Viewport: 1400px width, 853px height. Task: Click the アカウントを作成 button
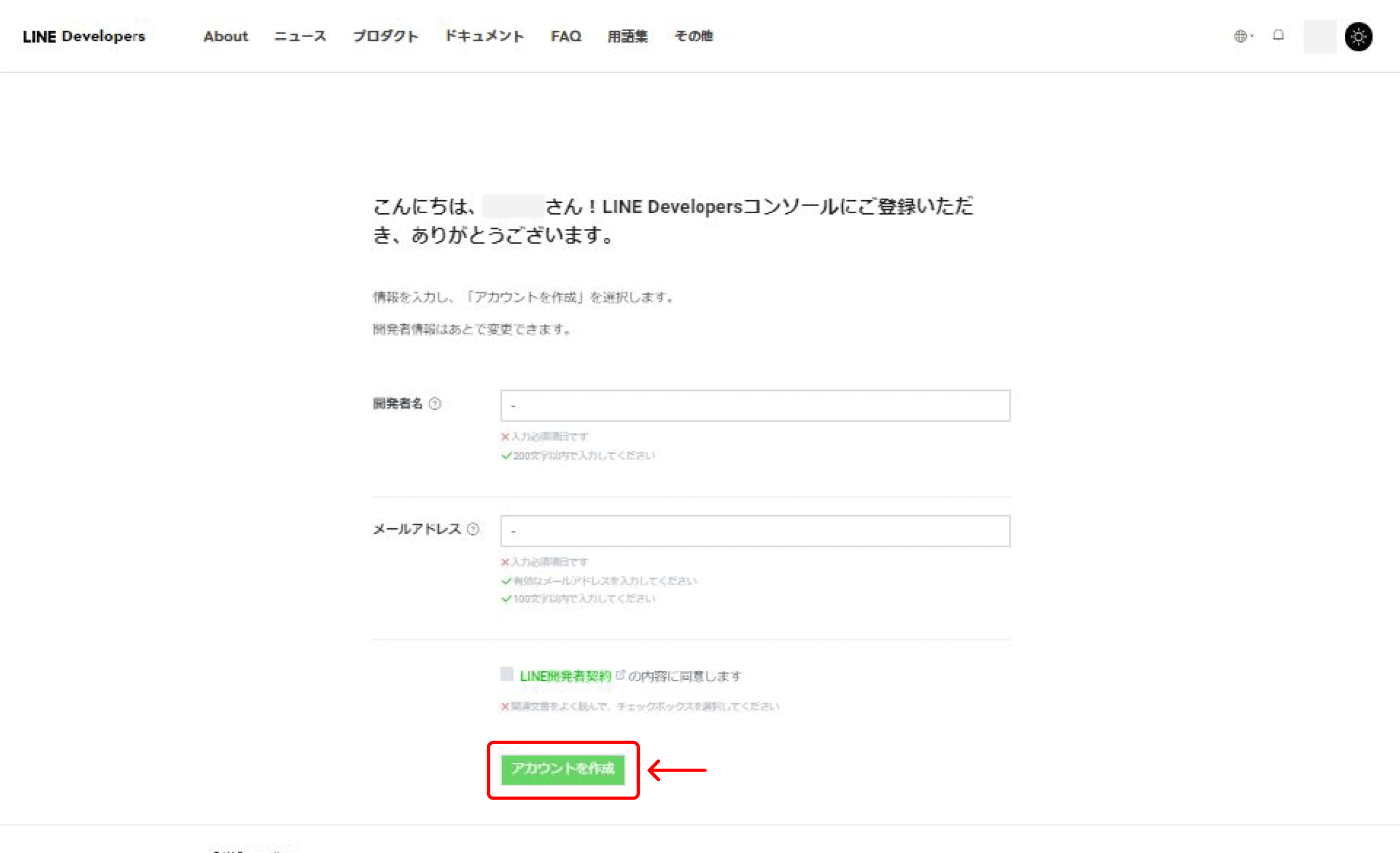coord(563,769)
